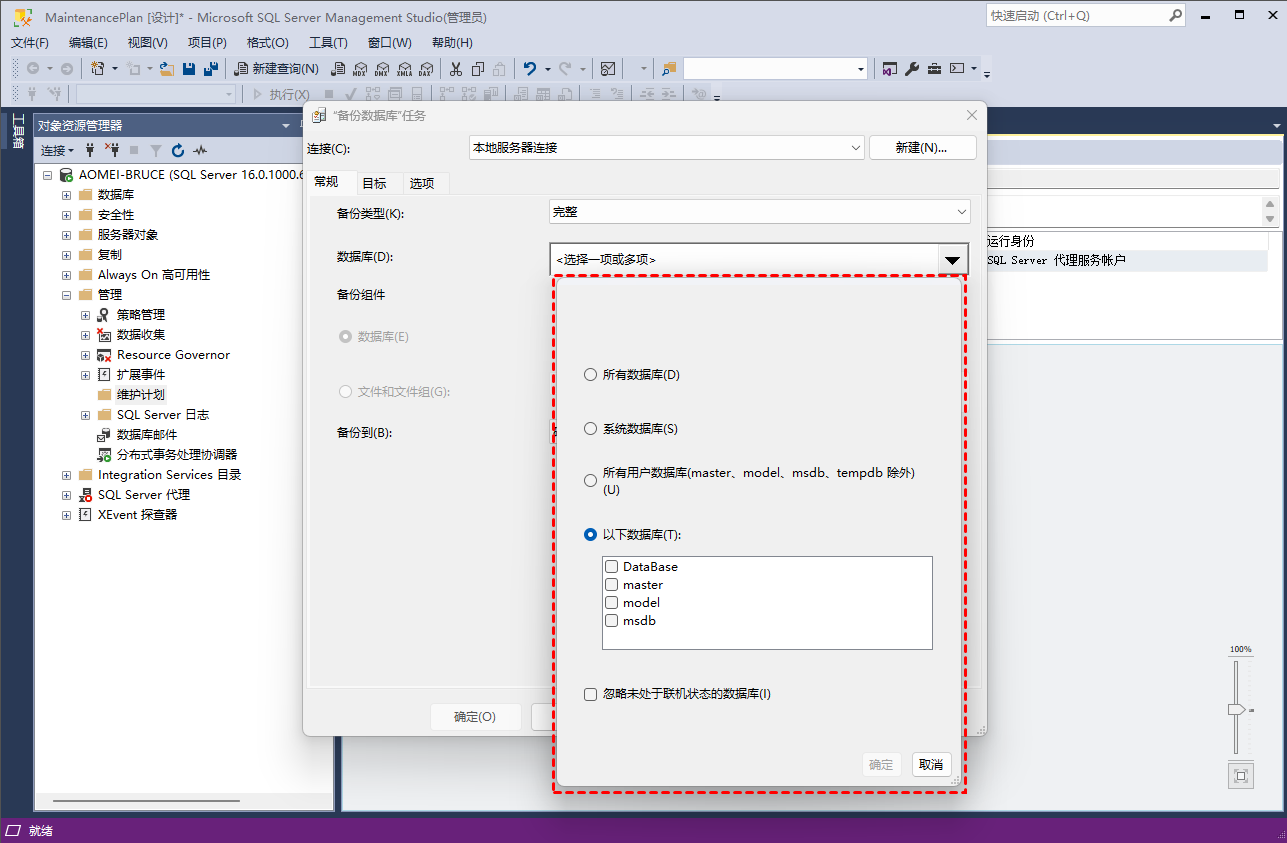Click the Save icon in the toolbar
1287x843 pixels.
click(x=189, y=69)
